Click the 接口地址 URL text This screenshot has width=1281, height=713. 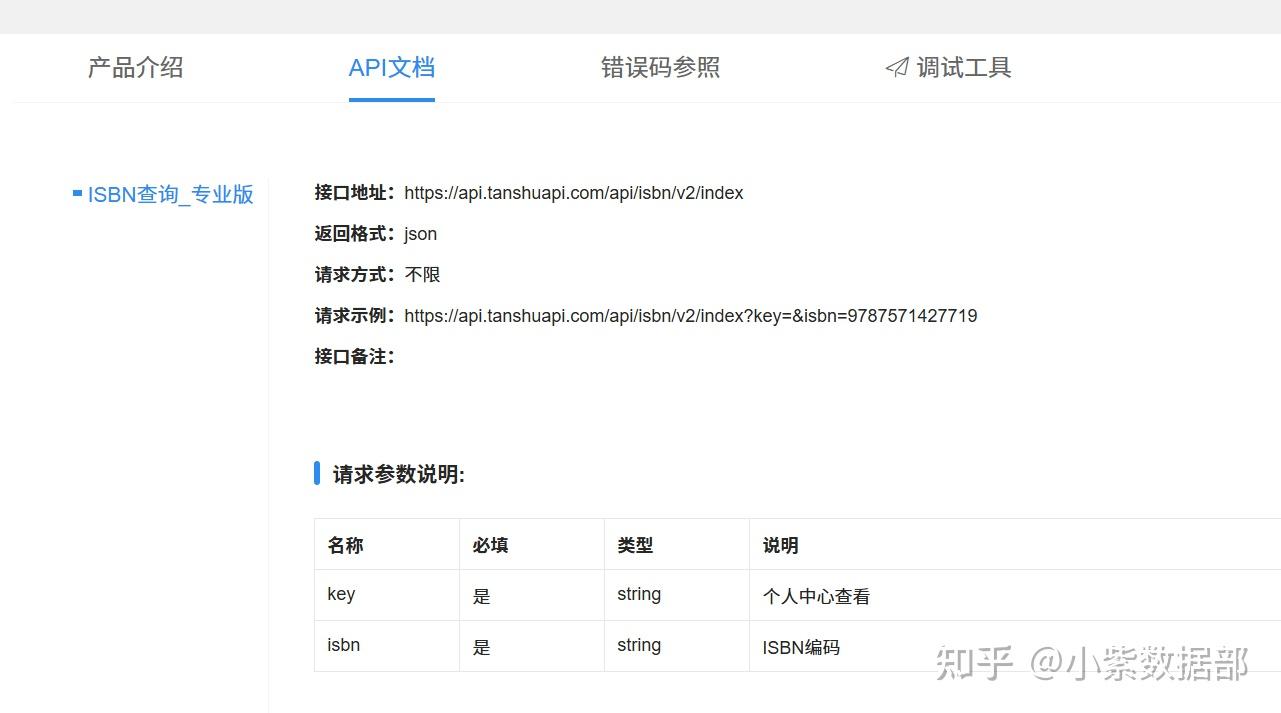click(574, 193)
